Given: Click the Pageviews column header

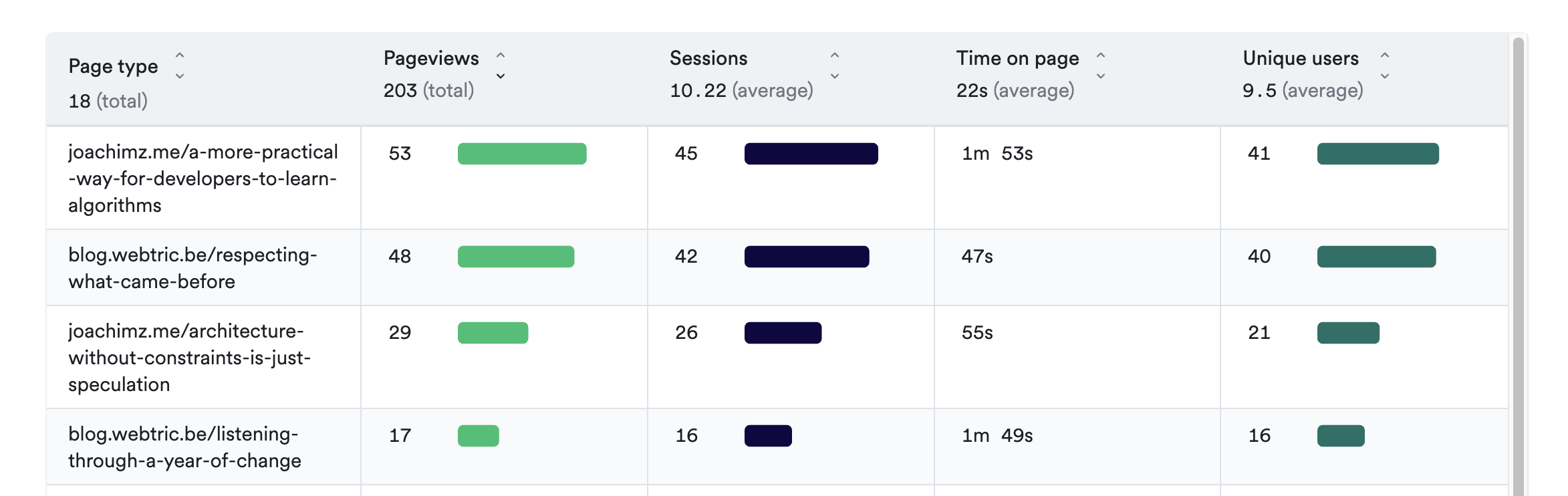Looking at the screenshot, I should tap(431, 59).
